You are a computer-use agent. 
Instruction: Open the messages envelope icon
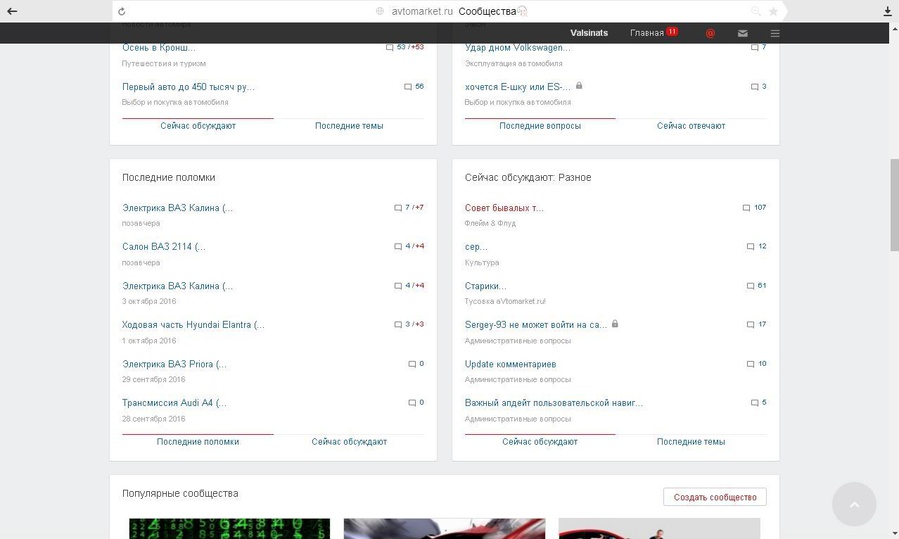[x=742, y=33]
